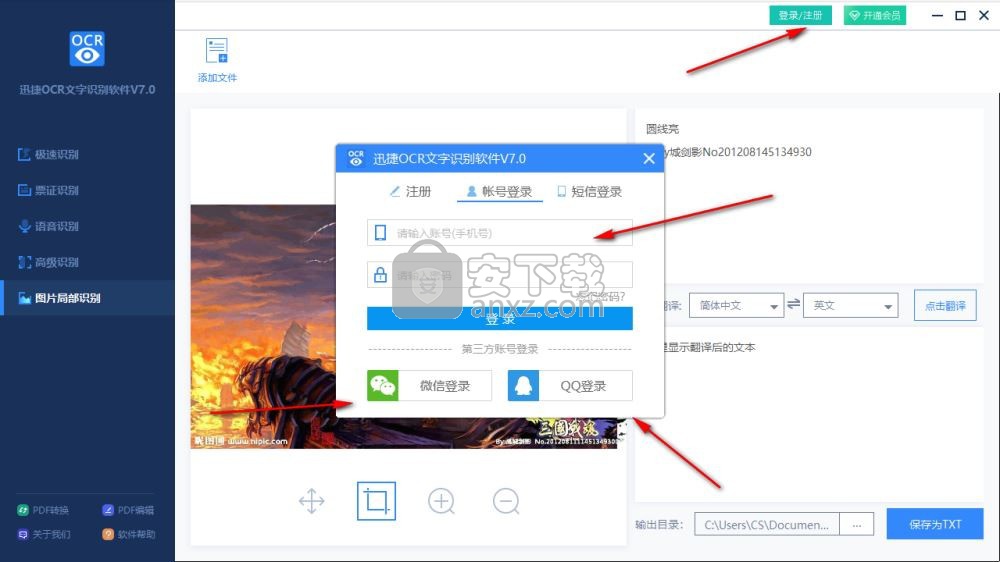This screenshot has width=1000, height=562.
Task: Open the 英文 target language dropdown
Action: pos(850,306)
